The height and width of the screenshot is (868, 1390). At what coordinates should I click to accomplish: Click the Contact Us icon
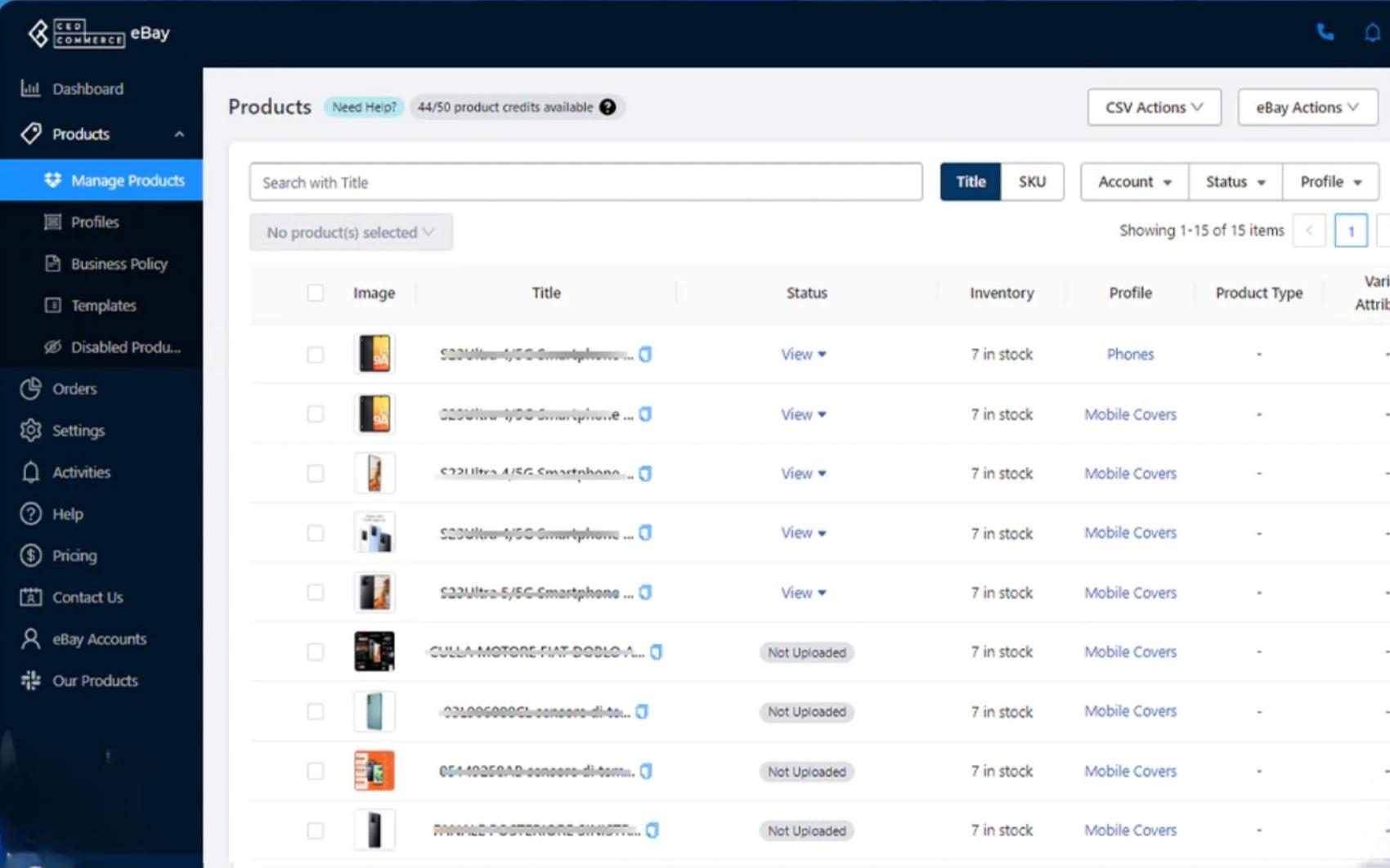tap(31, 597)
